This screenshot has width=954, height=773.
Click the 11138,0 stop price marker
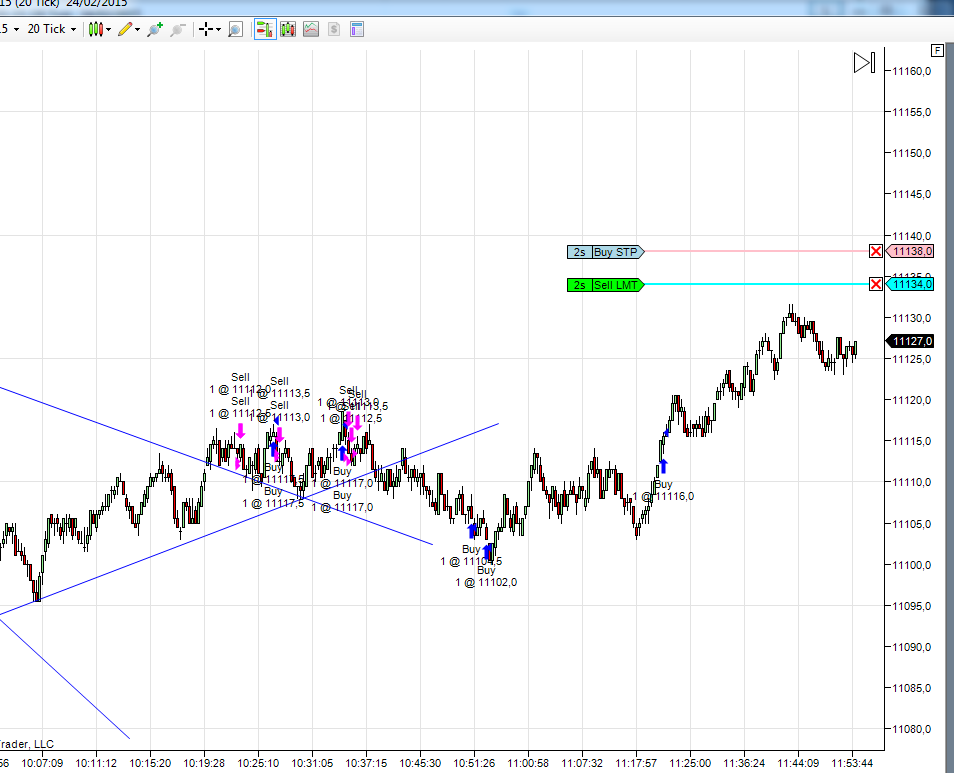910,251
